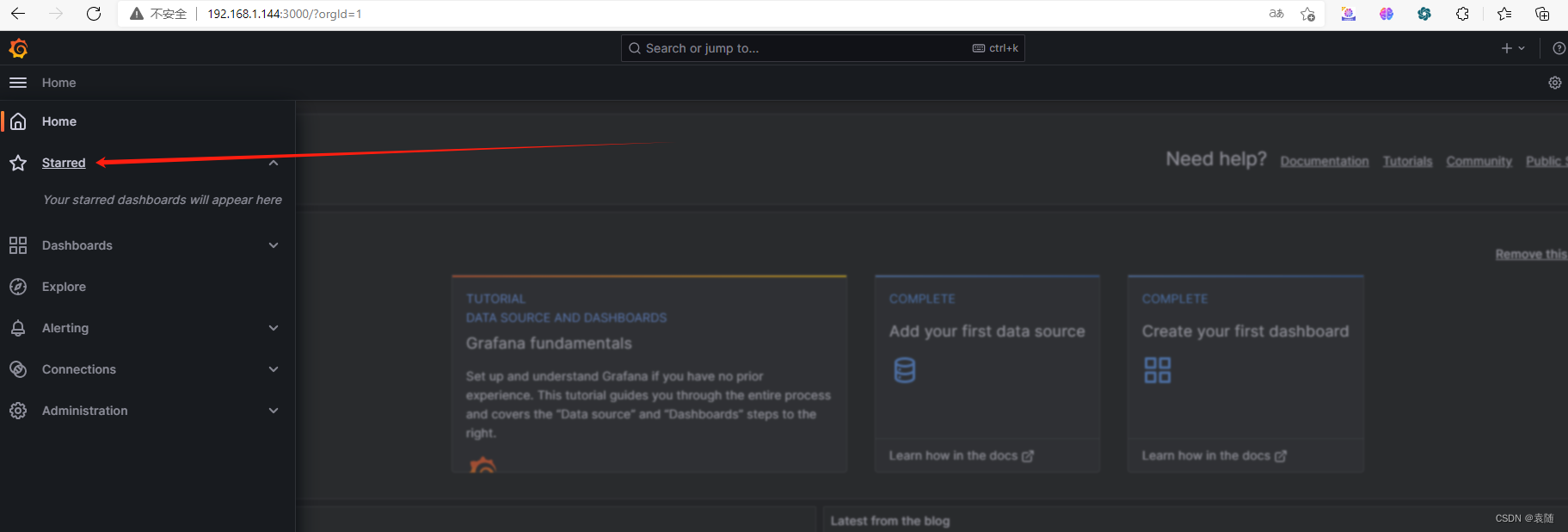Image resolution: width=1568 pixels, height=532 pixels.
Task: Open the Tutorials link
Action: [1408, 161]
